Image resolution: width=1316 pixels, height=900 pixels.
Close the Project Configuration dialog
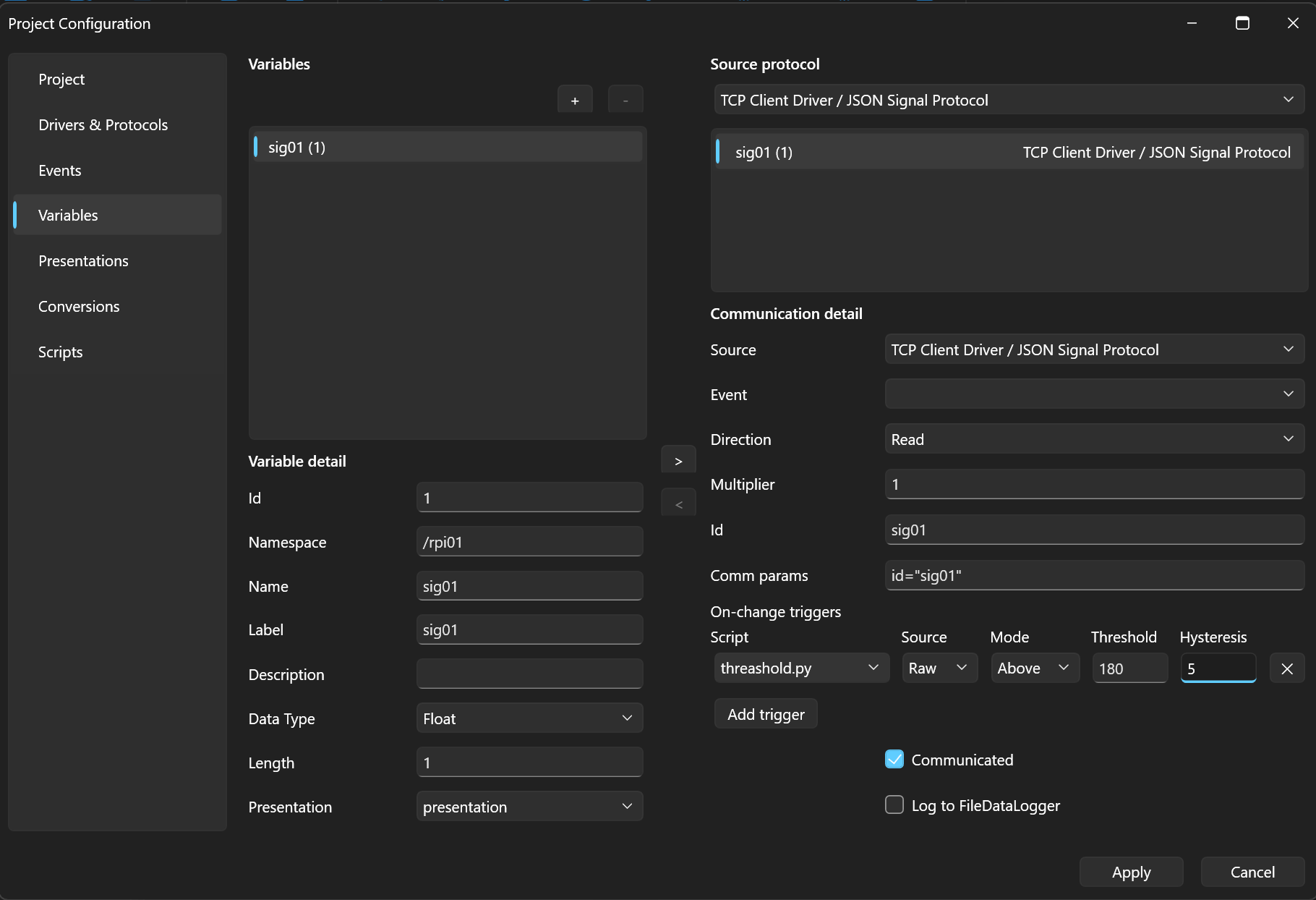(1293, 23)
